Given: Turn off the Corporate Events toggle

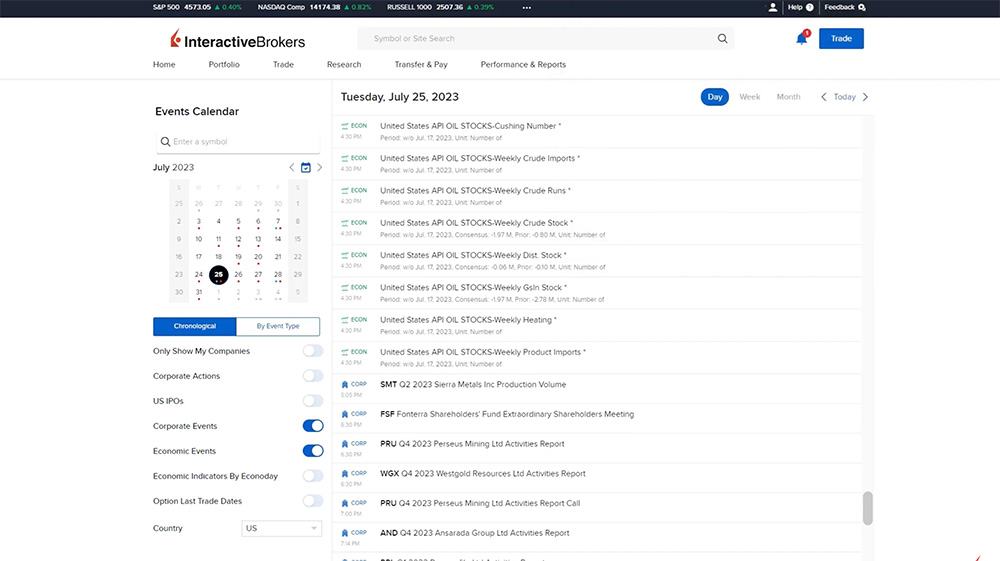Looking at the screenshot, I should (313, 426).
